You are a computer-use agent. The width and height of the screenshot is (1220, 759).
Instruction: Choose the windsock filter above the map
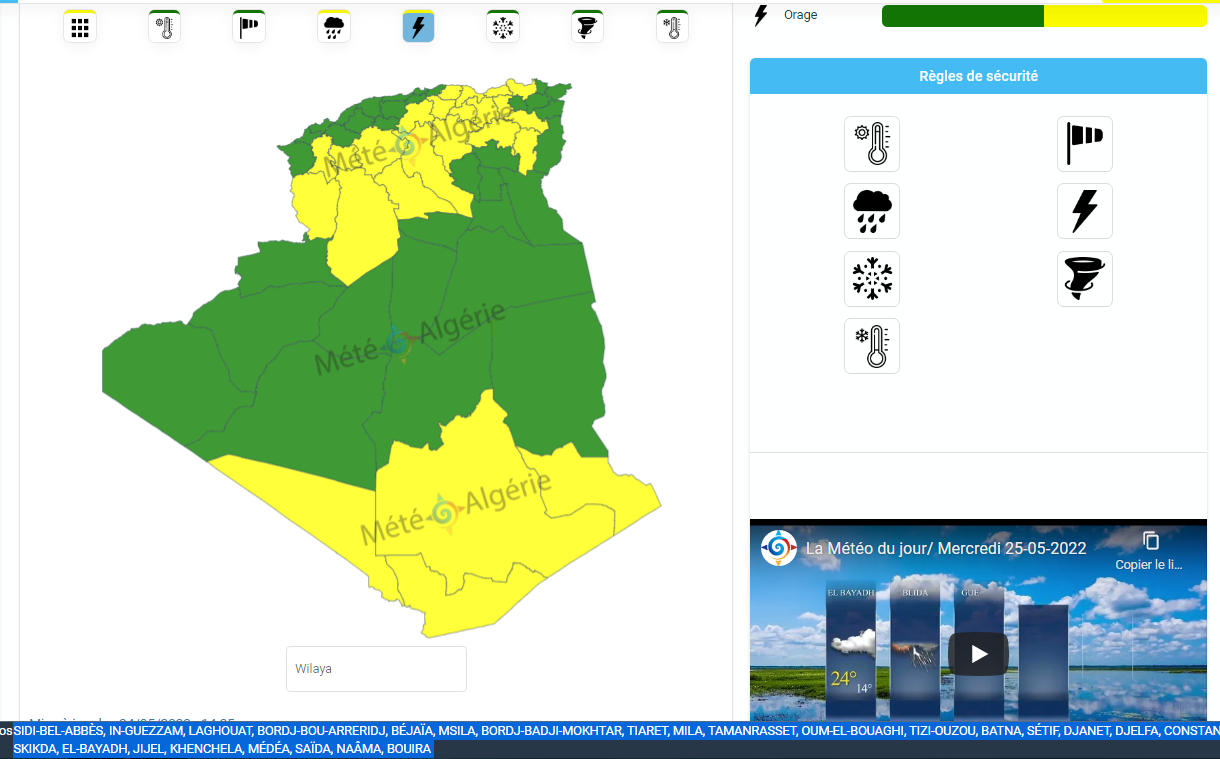249,27
